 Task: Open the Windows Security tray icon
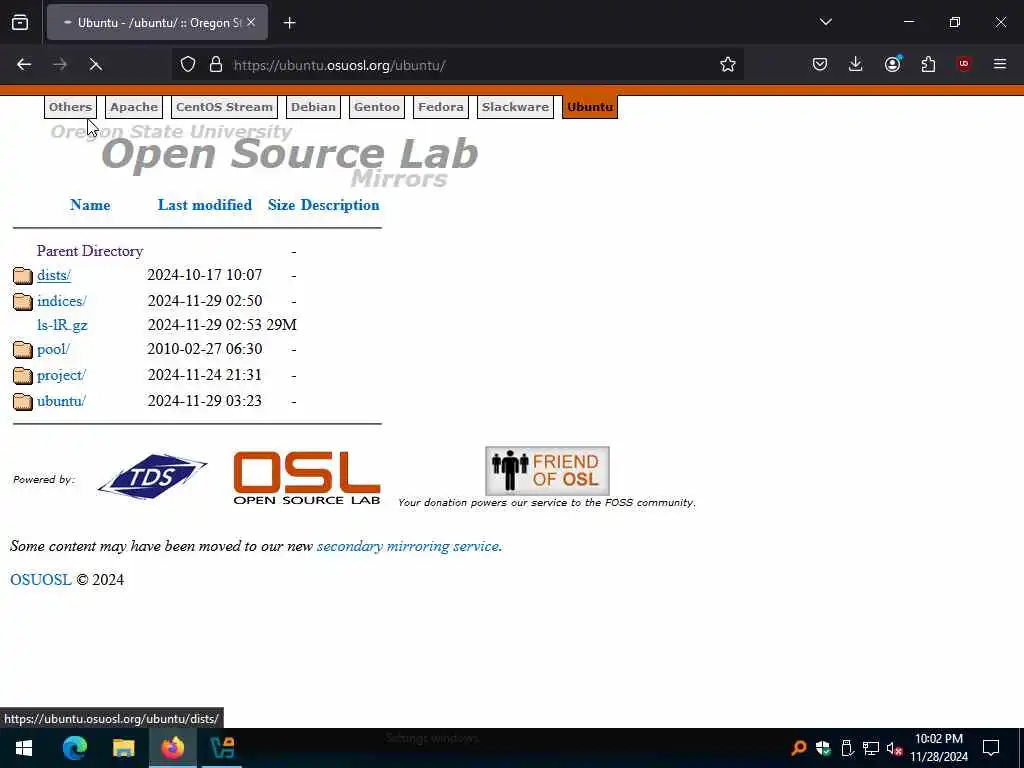[823, 748]
